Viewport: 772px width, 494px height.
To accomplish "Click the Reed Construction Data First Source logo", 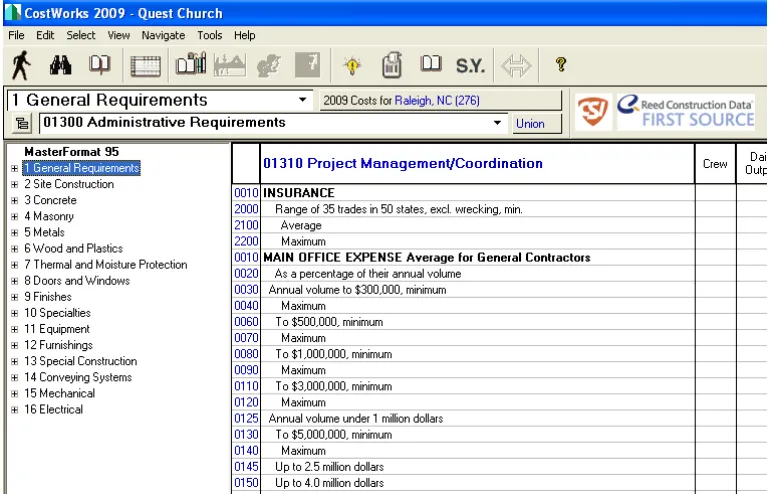I will pos(686,112).
